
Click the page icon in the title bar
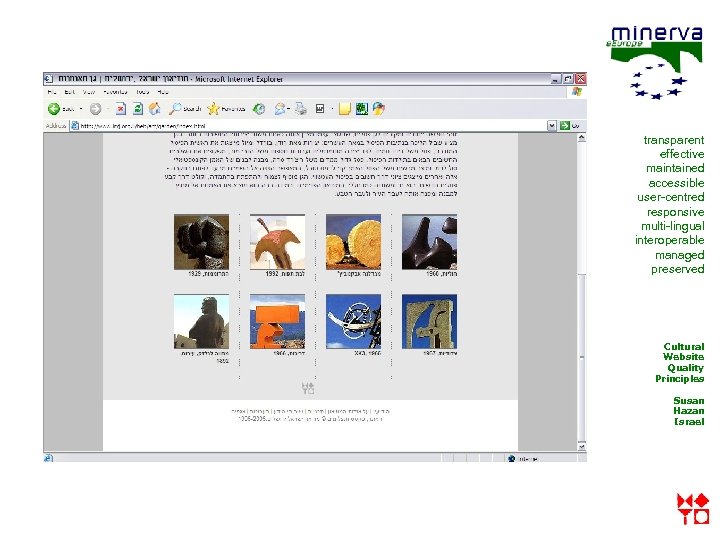point(49,79)
